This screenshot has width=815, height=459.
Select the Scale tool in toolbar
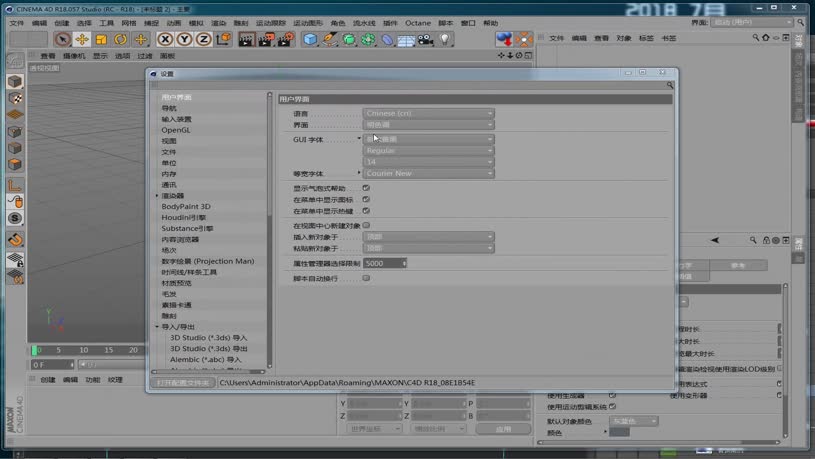101,39
